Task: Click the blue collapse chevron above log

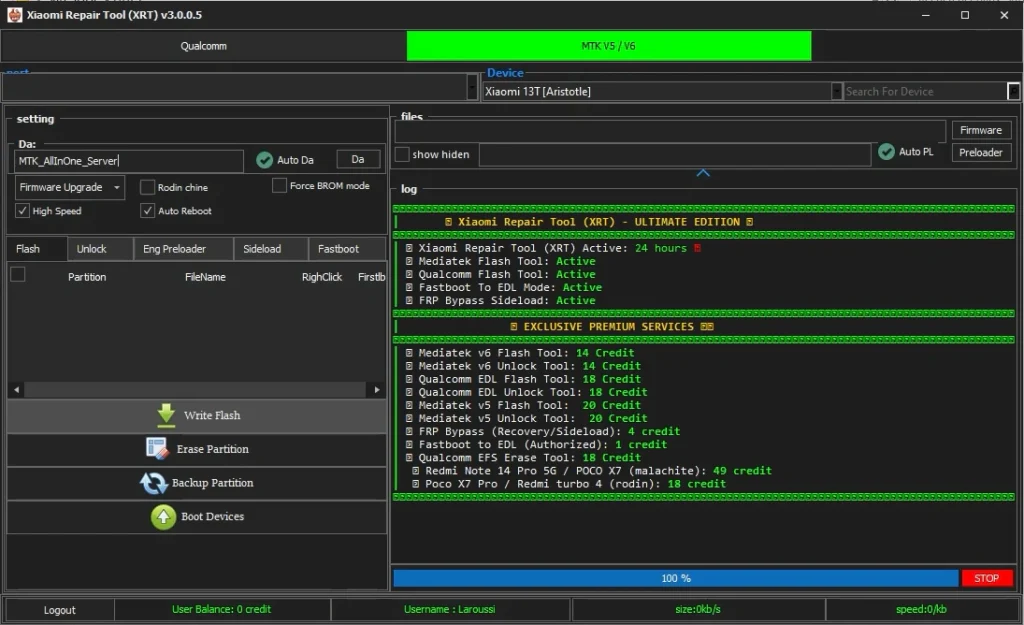Action: (703, 173)
